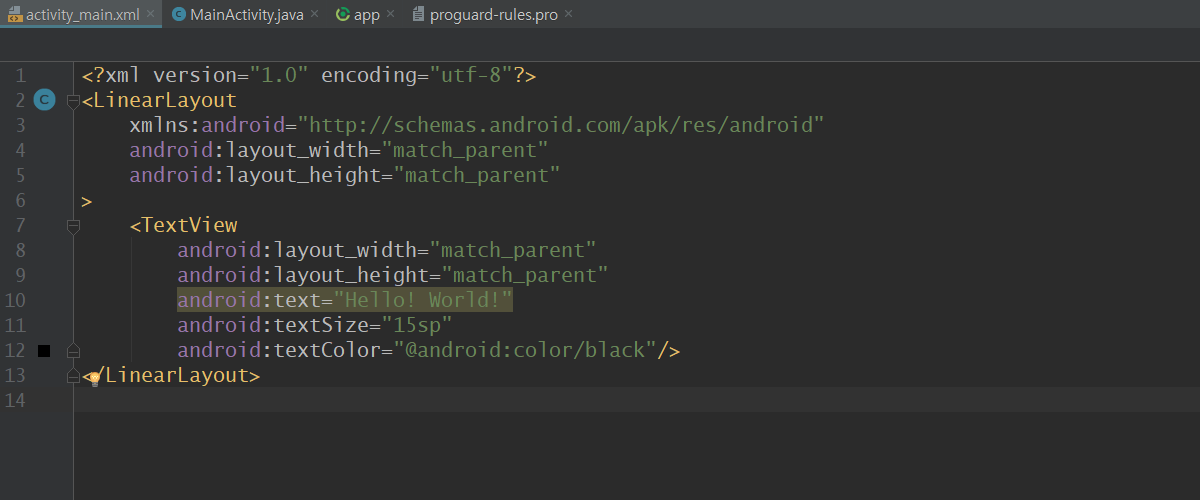Image resolution: width=1200 pixels, height=500 pixels.
Task: Close the app tab
Action: 391,14
